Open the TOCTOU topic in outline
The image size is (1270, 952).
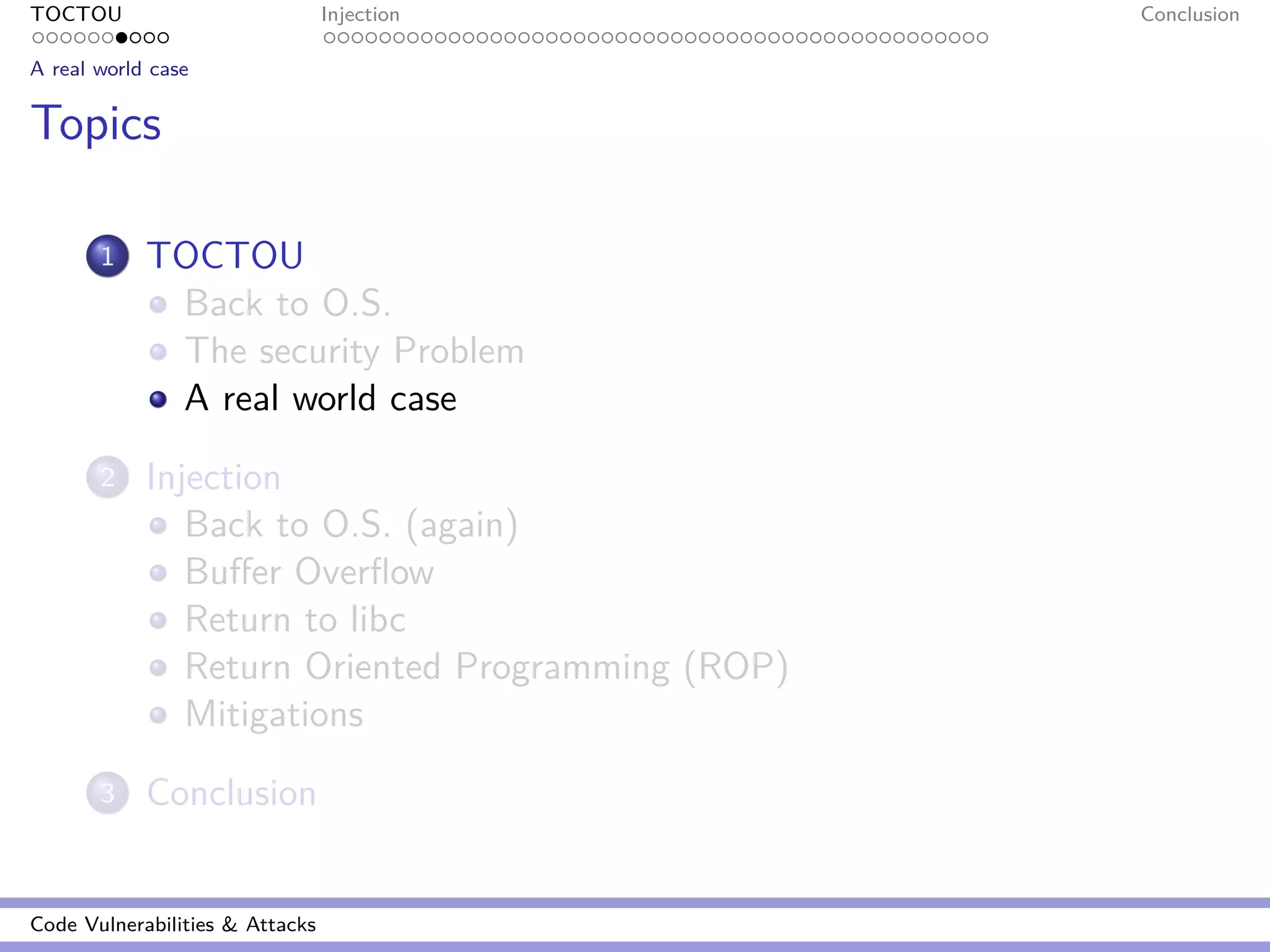pyautogui.click(x=224, y=255)
